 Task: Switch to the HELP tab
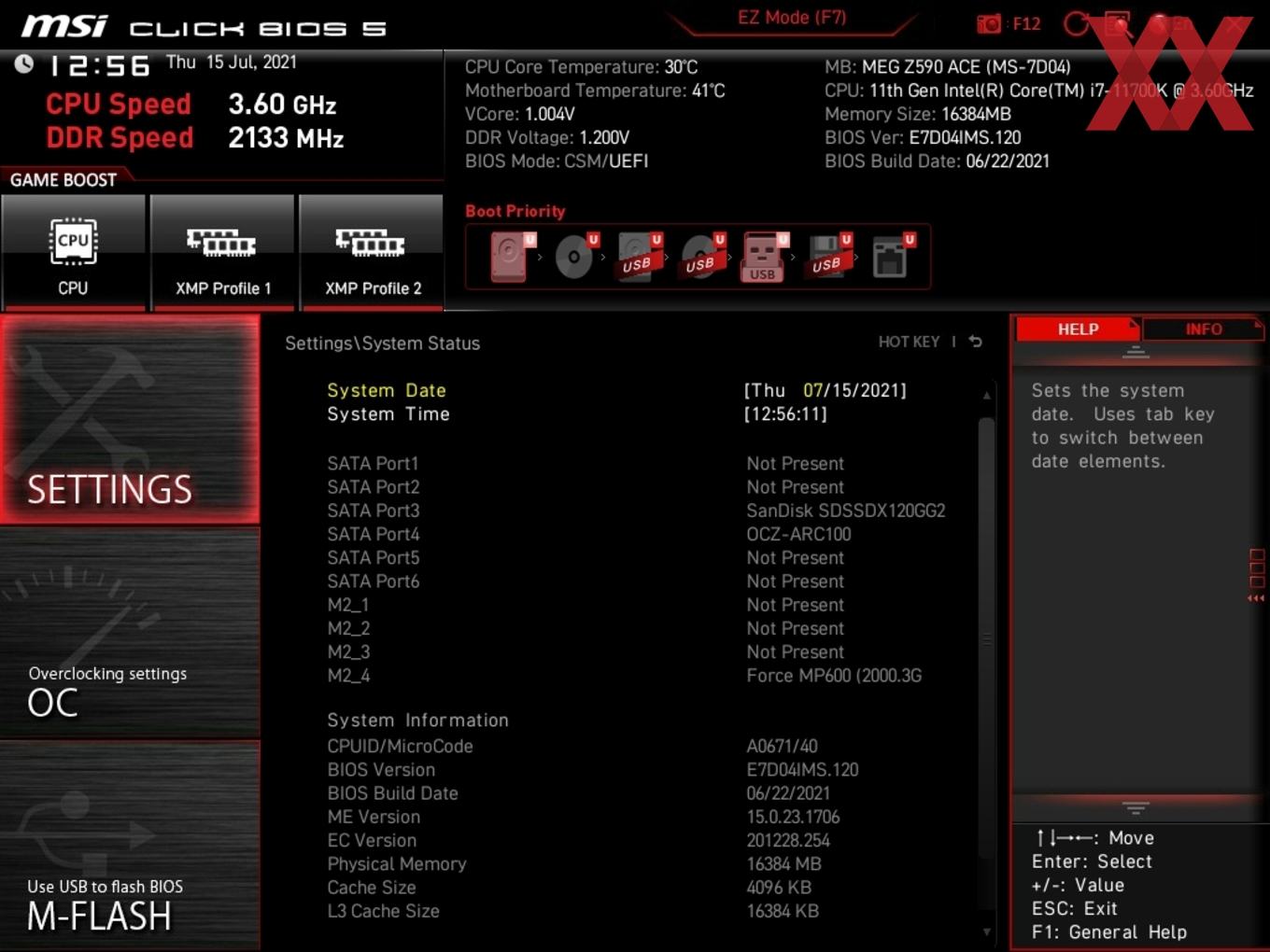[1078, 329]
